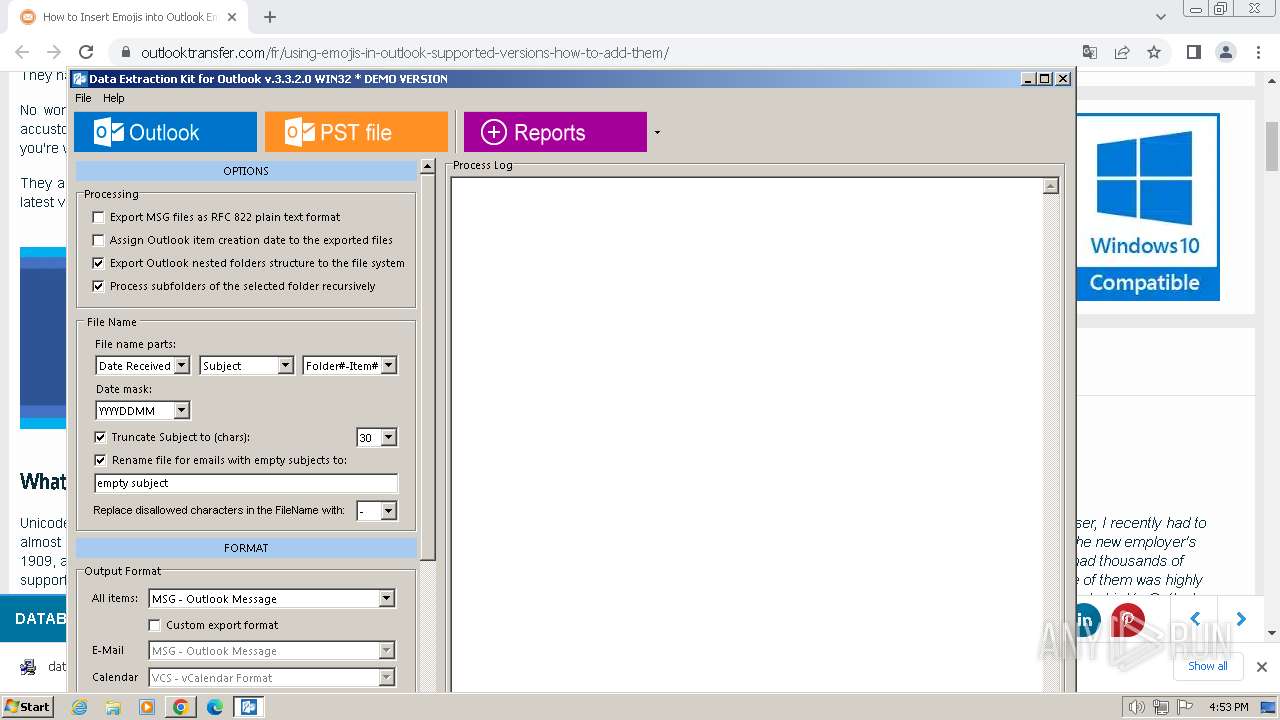Open the File menu
This screenshot has width=1280, height=720.
(x=83, y=98)
